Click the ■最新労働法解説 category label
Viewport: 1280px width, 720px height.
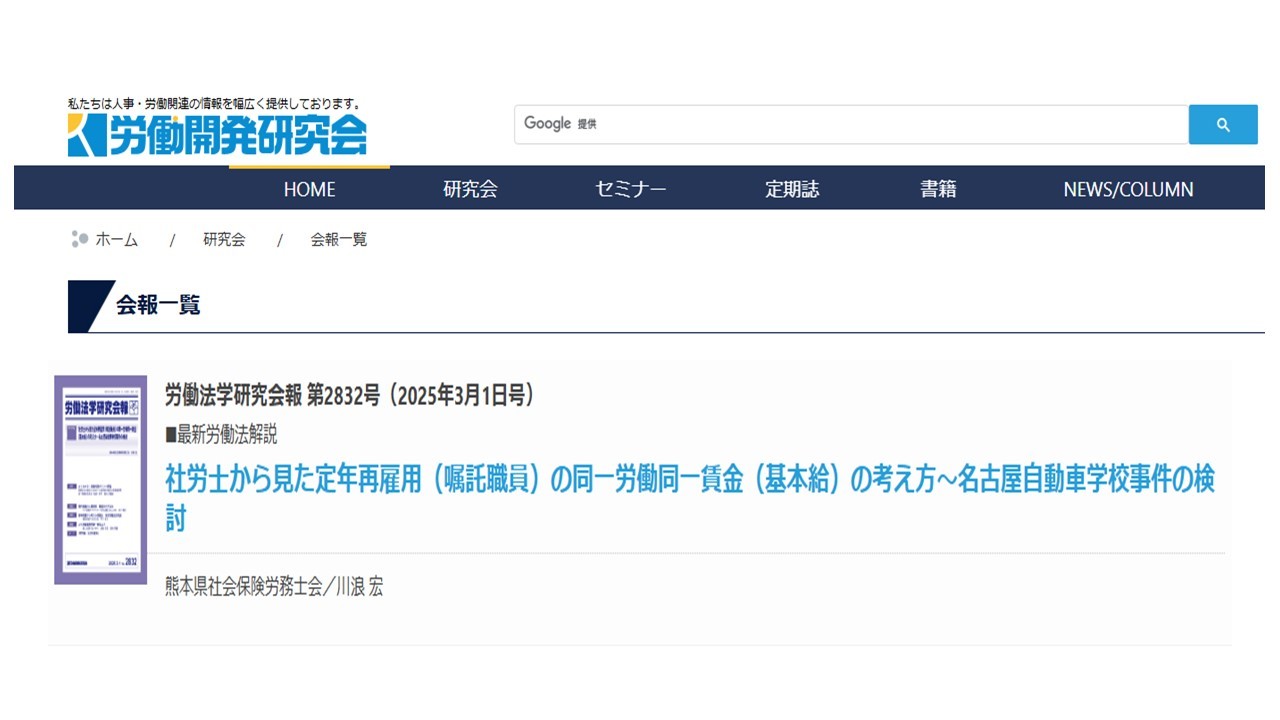[221, 435]
